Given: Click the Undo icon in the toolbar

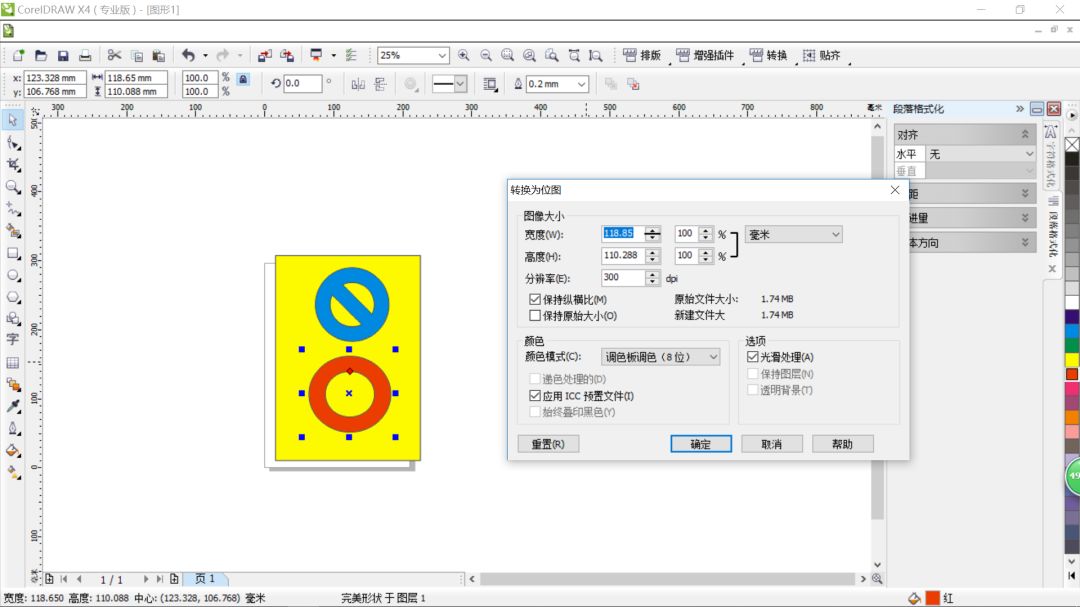Looking at the screenshot, I should (x=190, y=56).
